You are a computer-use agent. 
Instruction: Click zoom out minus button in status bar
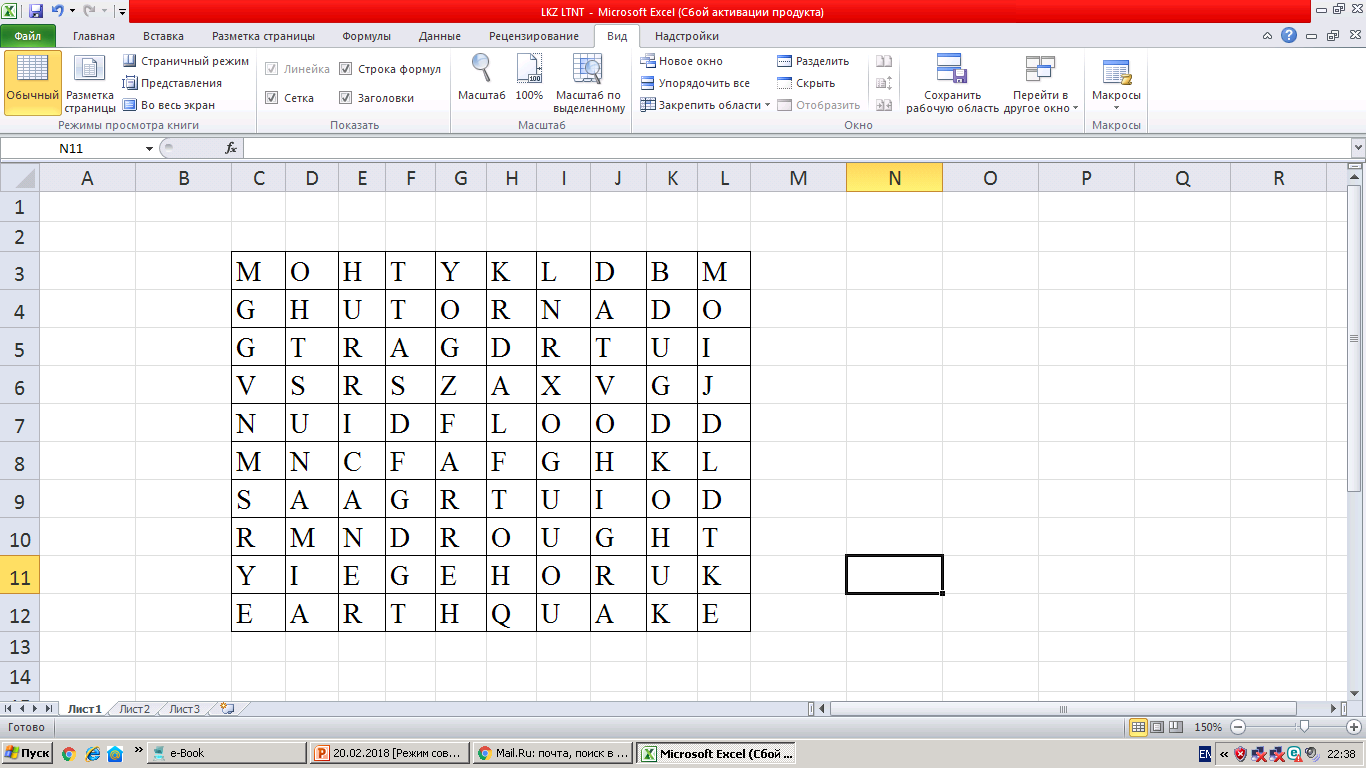click(x=1238, y=727)
